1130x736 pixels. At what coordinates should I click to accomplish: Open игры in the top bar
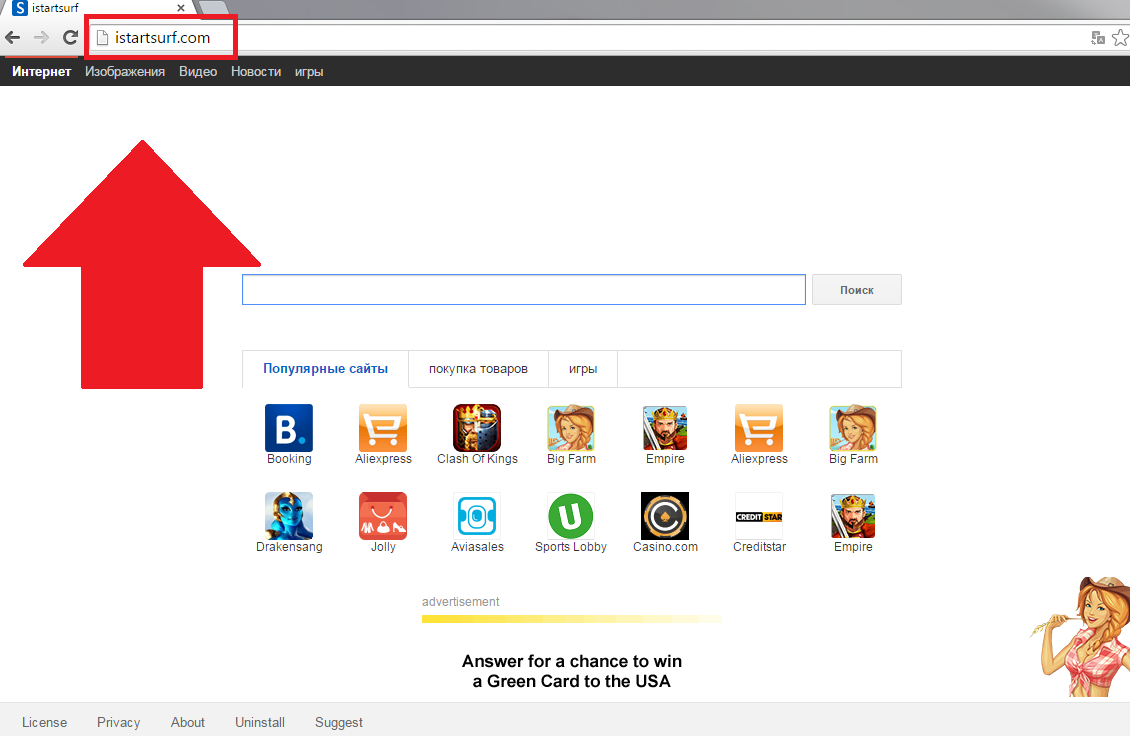pyautogui.click(x=308, y=71)
